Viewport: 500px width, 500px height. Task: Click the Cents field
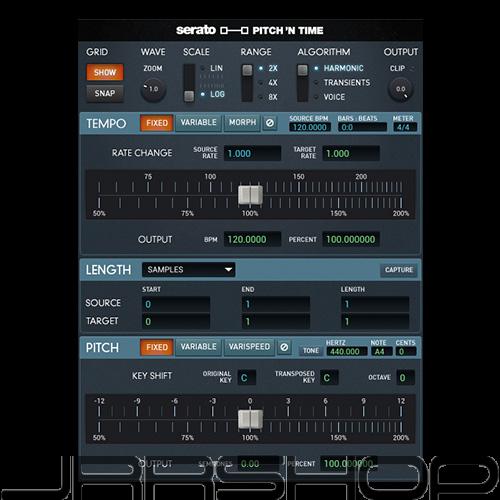pos(406,352)
